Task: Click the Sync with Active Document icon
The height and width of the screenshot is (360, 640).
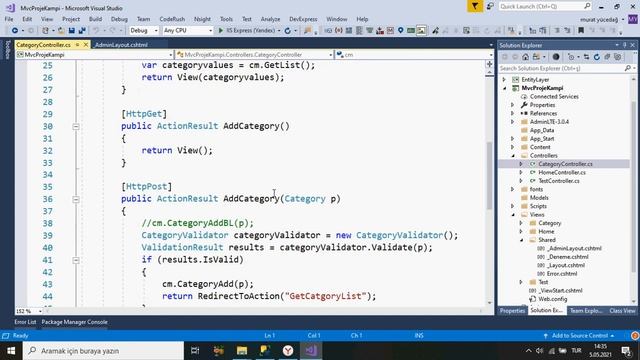Action: point(587,57)
